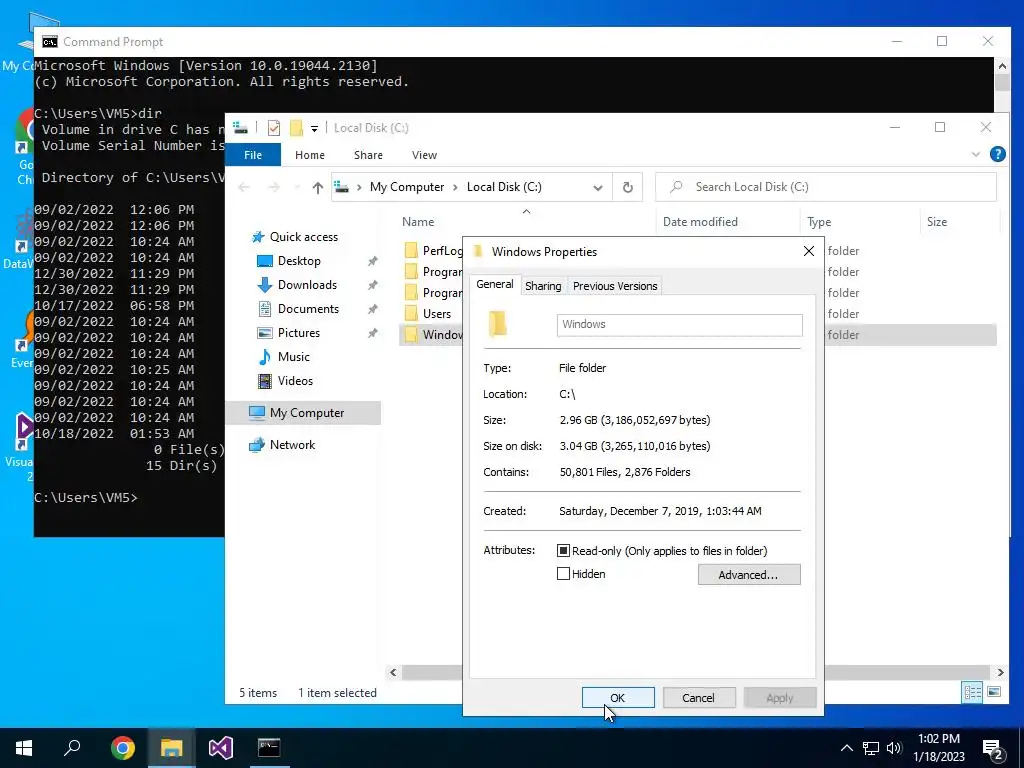1024x768 pixels.
Task: Click the greyed Apply button
Action: coord(780,697)
